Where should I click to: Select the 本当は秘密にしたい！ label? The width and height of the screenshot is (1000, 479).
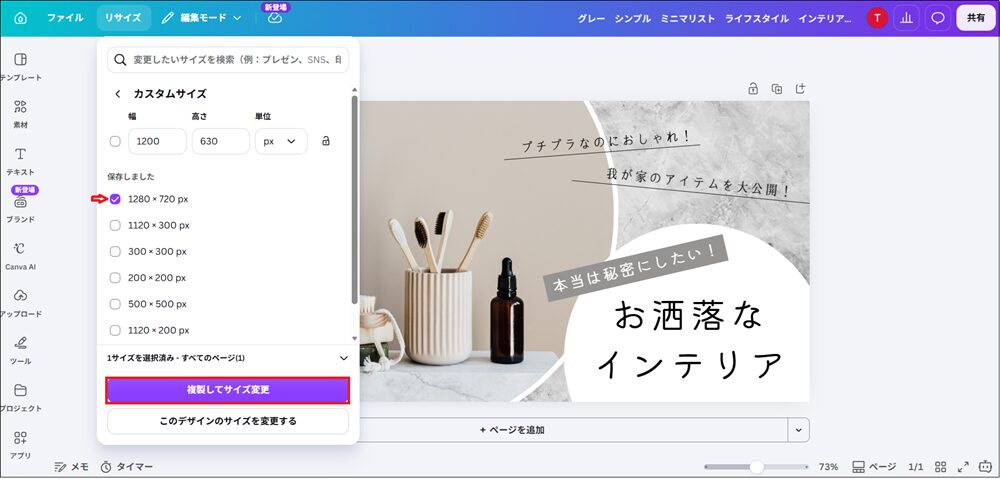[x=635, y=268]
